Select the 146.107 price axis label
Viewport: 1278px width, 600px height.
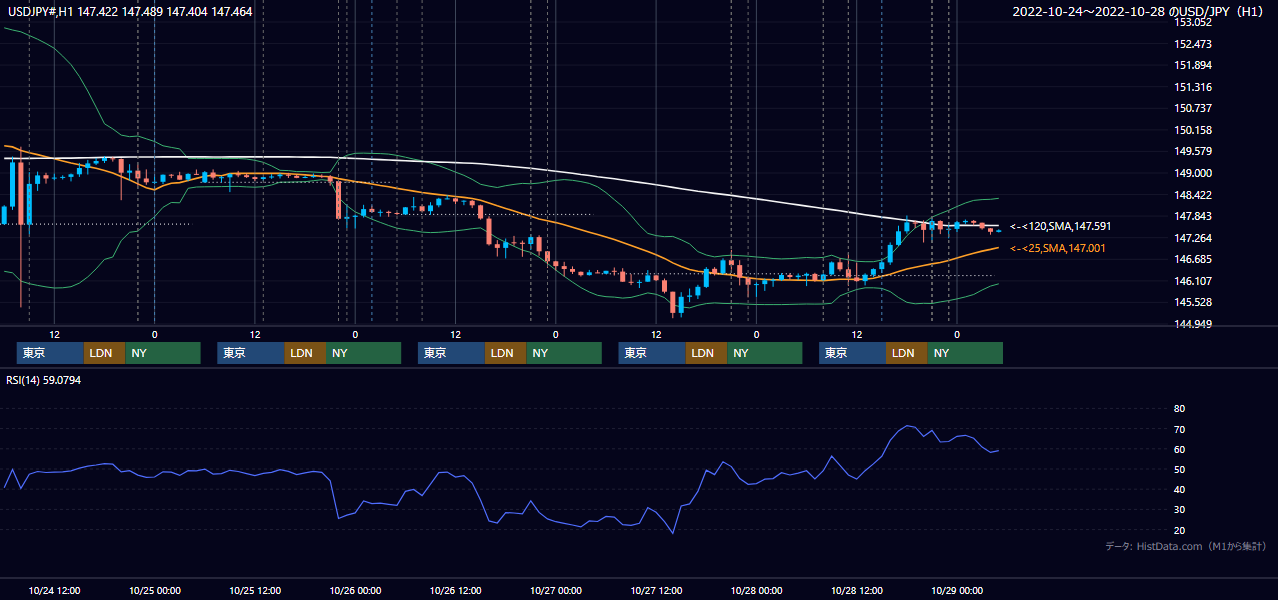pos(1193,281)
